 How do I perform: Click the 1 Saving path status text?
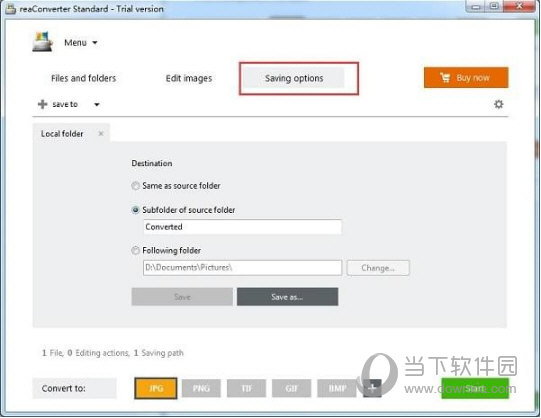coord(158,353)
